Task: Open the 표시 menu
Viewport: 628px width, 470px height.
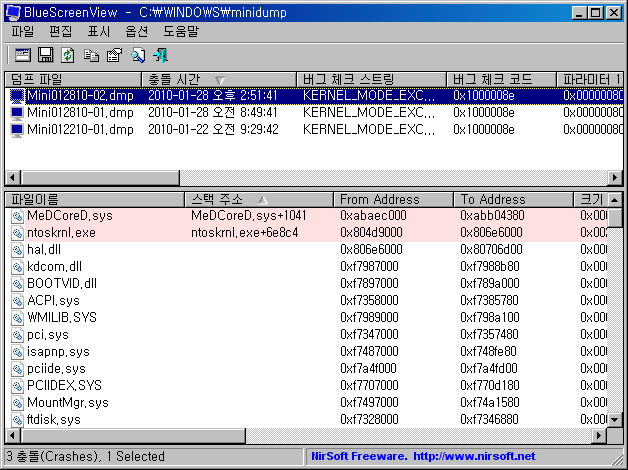Action: [99, 31]
